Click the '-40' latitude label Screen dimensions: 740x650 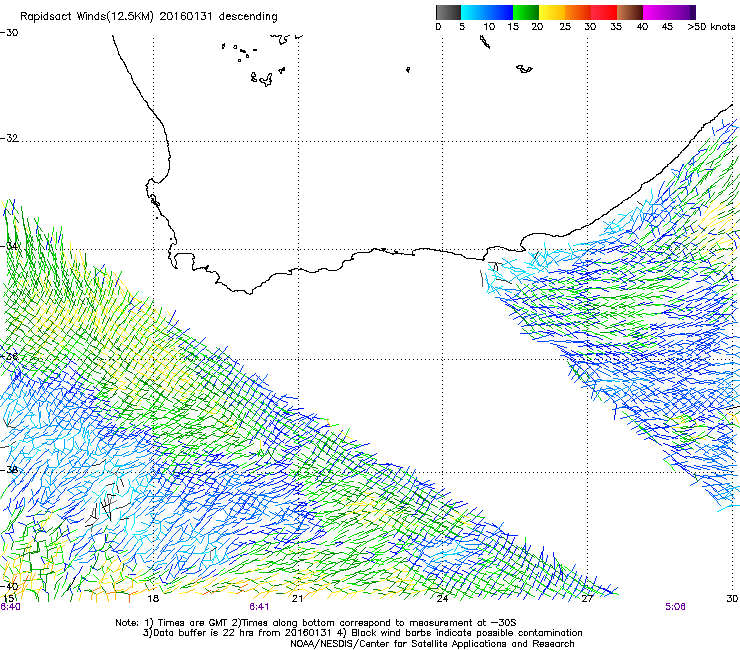pyautogui.click(x=9, y=586)
